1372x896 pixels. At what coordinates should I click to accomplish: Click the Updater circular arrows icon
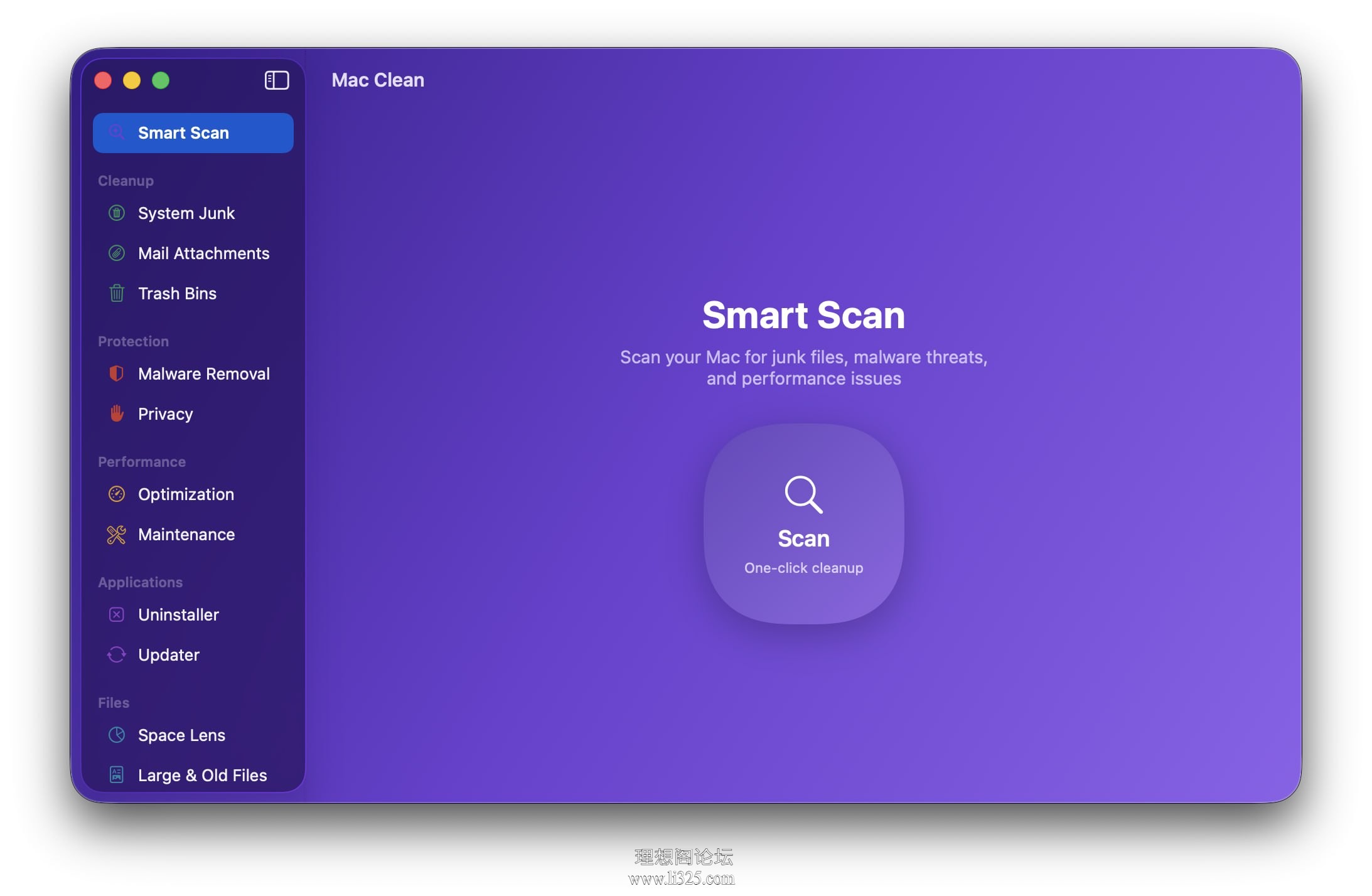tap(117, 655)
